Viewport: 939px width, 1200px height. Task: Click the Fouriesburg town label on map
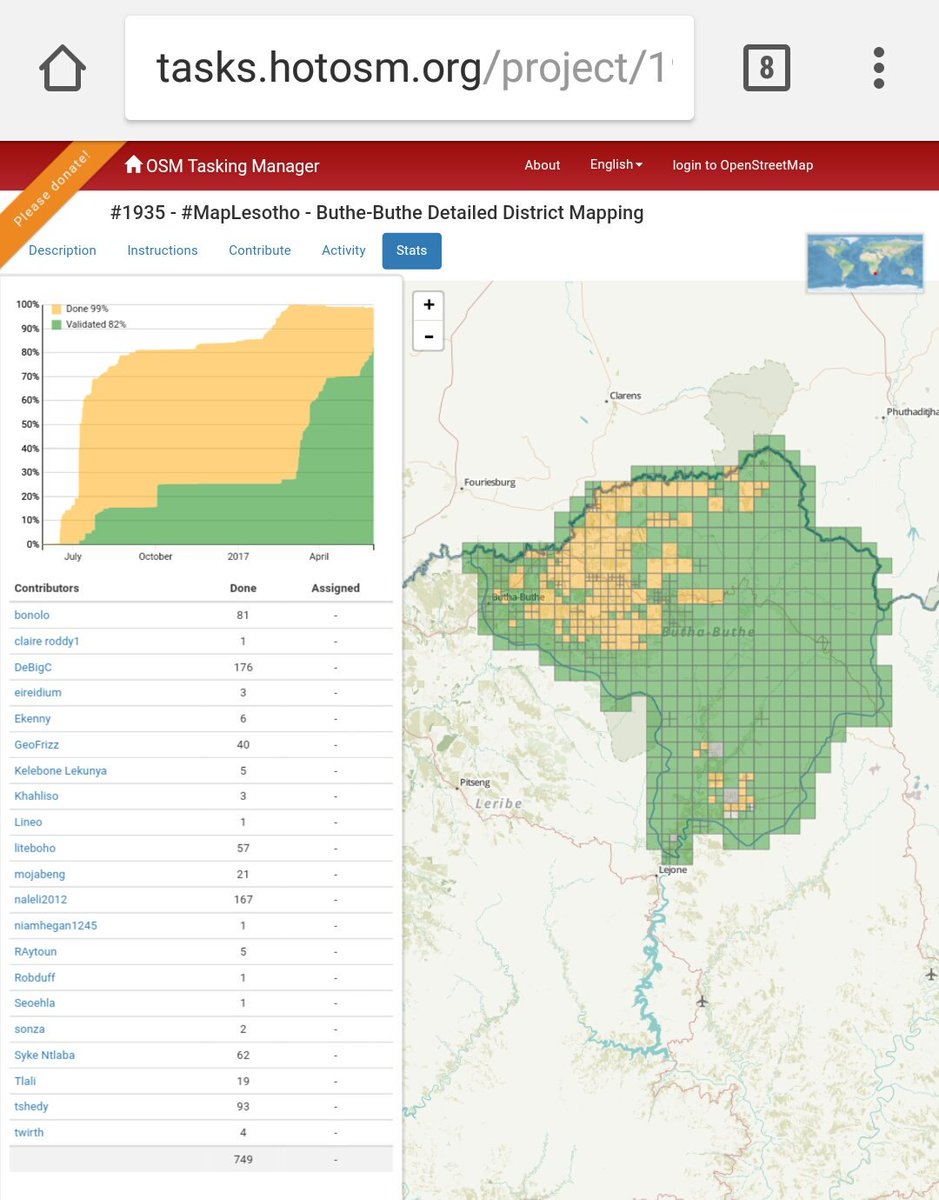pos(490,482)
